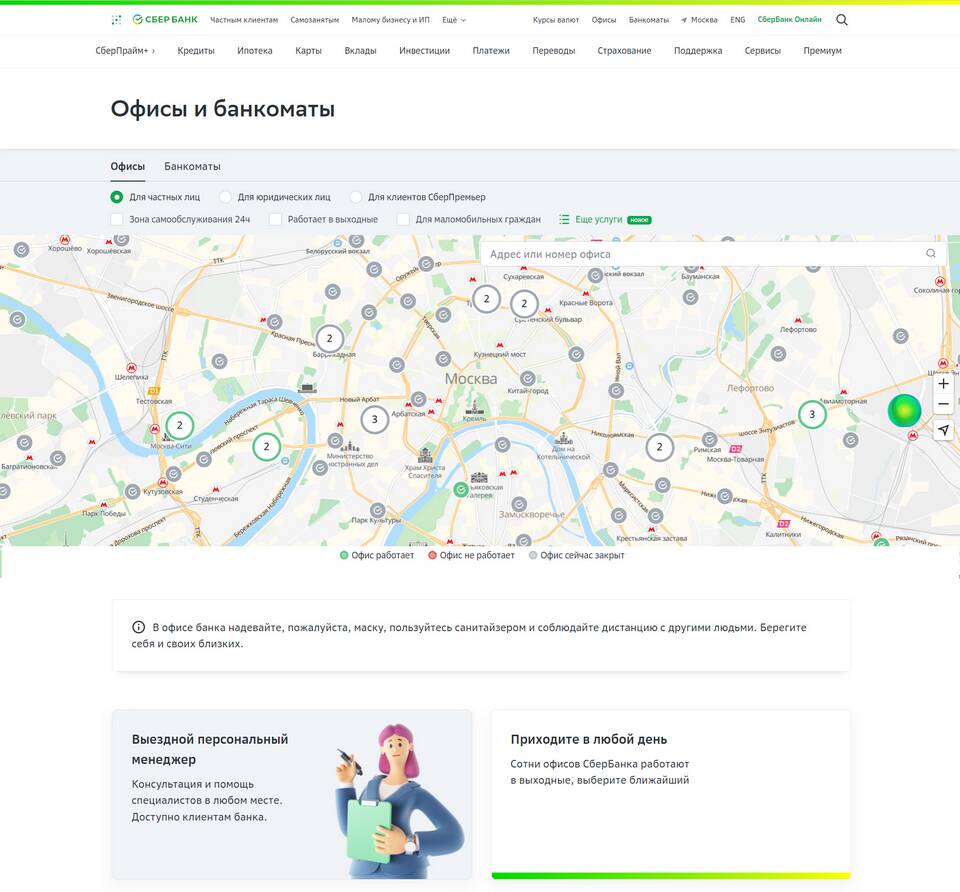Open the Кредиты menu

pos(196,51)
